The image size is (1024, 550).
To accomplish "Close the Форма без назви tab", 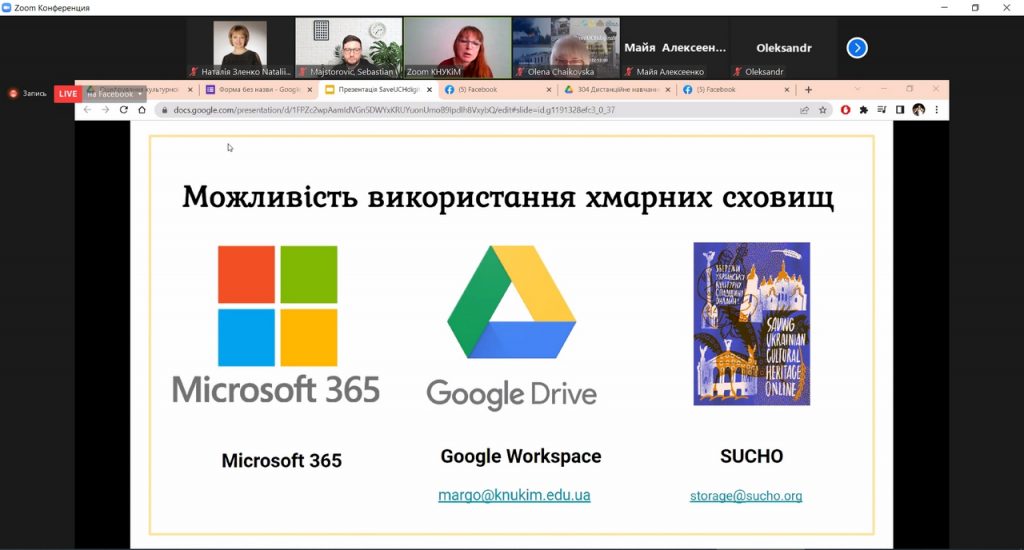I will click(310, 89).
